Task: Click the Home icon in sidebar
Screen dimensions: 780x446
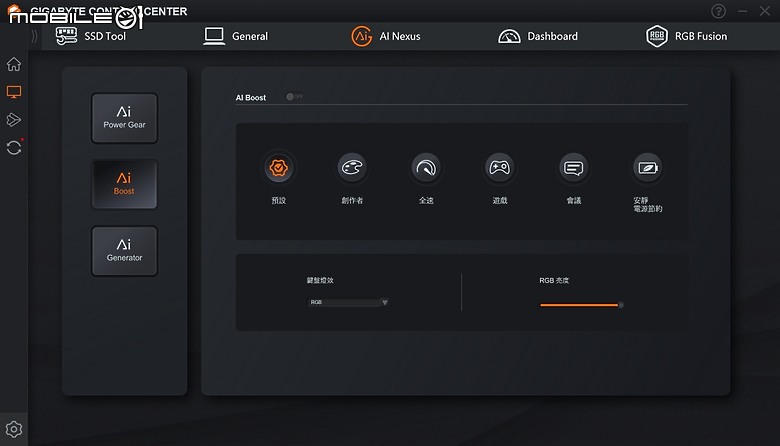Action: [x=14, y=64]
